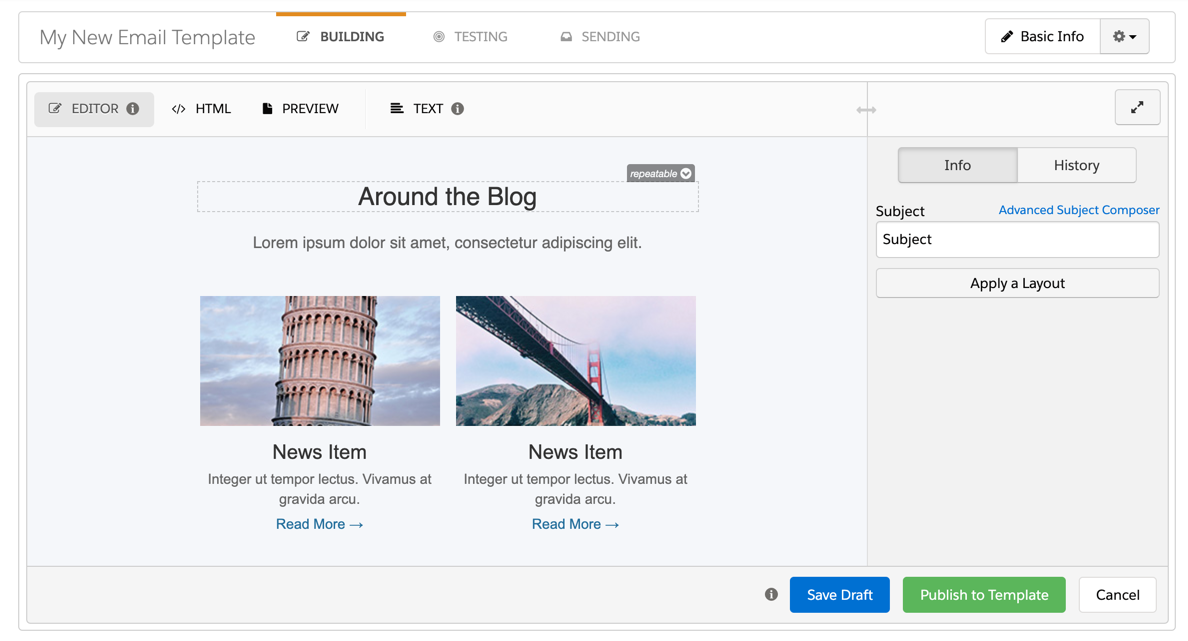Click the Save Draft button

click(x=839, y=595)
